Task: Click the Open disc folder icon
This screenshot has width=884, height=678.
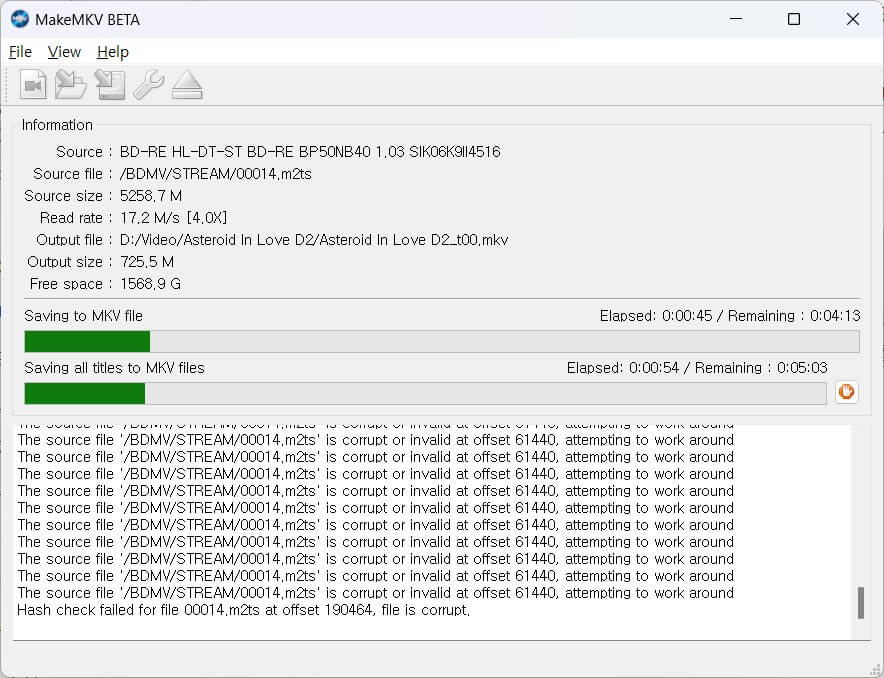Action: pos(70,85)
